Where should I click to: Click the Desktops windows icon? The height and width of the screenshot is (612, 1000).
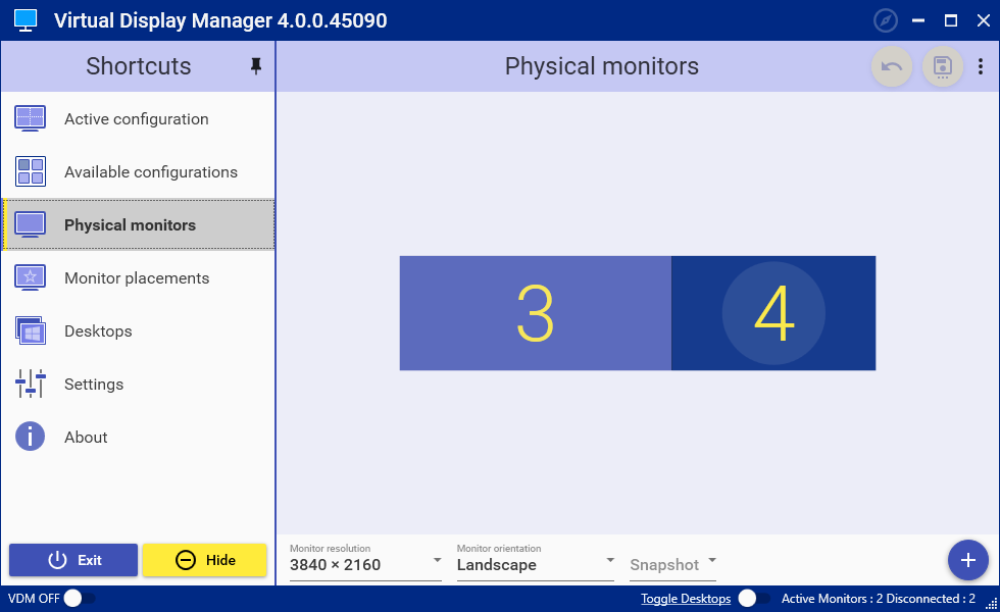click(x=30, y=330)
